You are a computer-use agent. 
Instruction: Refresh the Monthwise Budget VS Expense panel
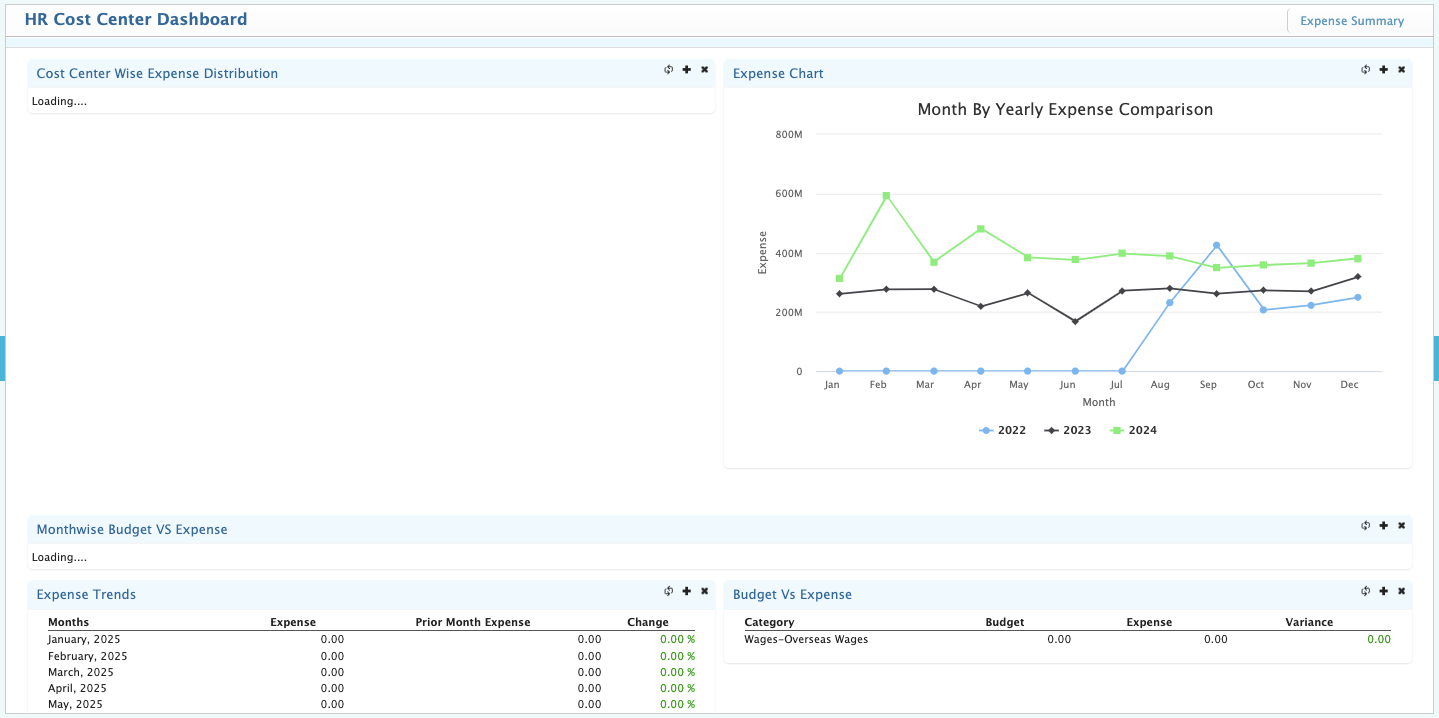coord(1364,525)
